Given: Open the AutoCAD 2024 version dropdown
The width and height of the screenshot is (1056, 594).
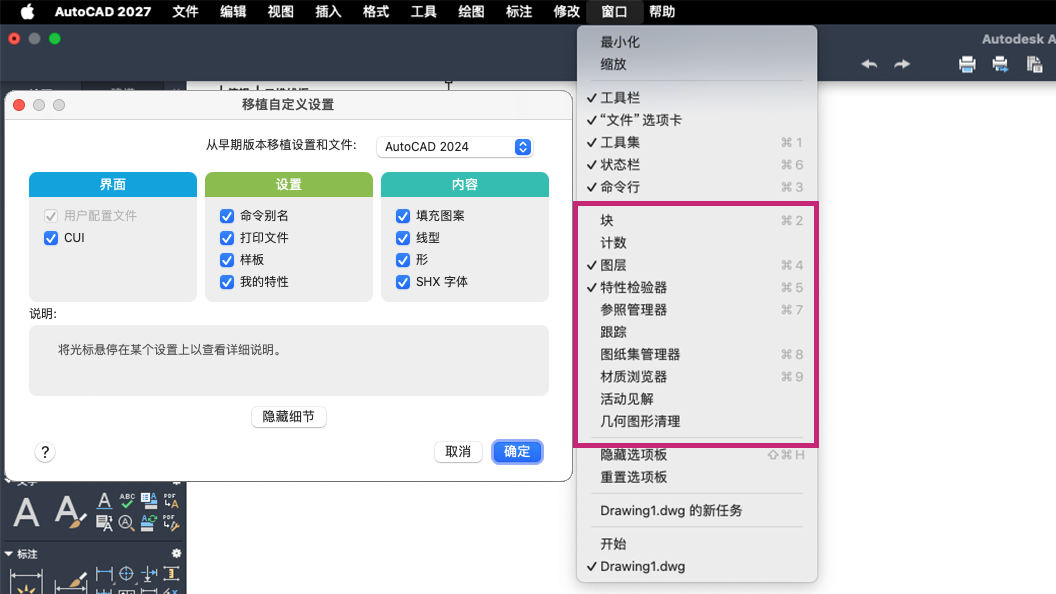Looking at the screenshot, I should coord(455,147).
